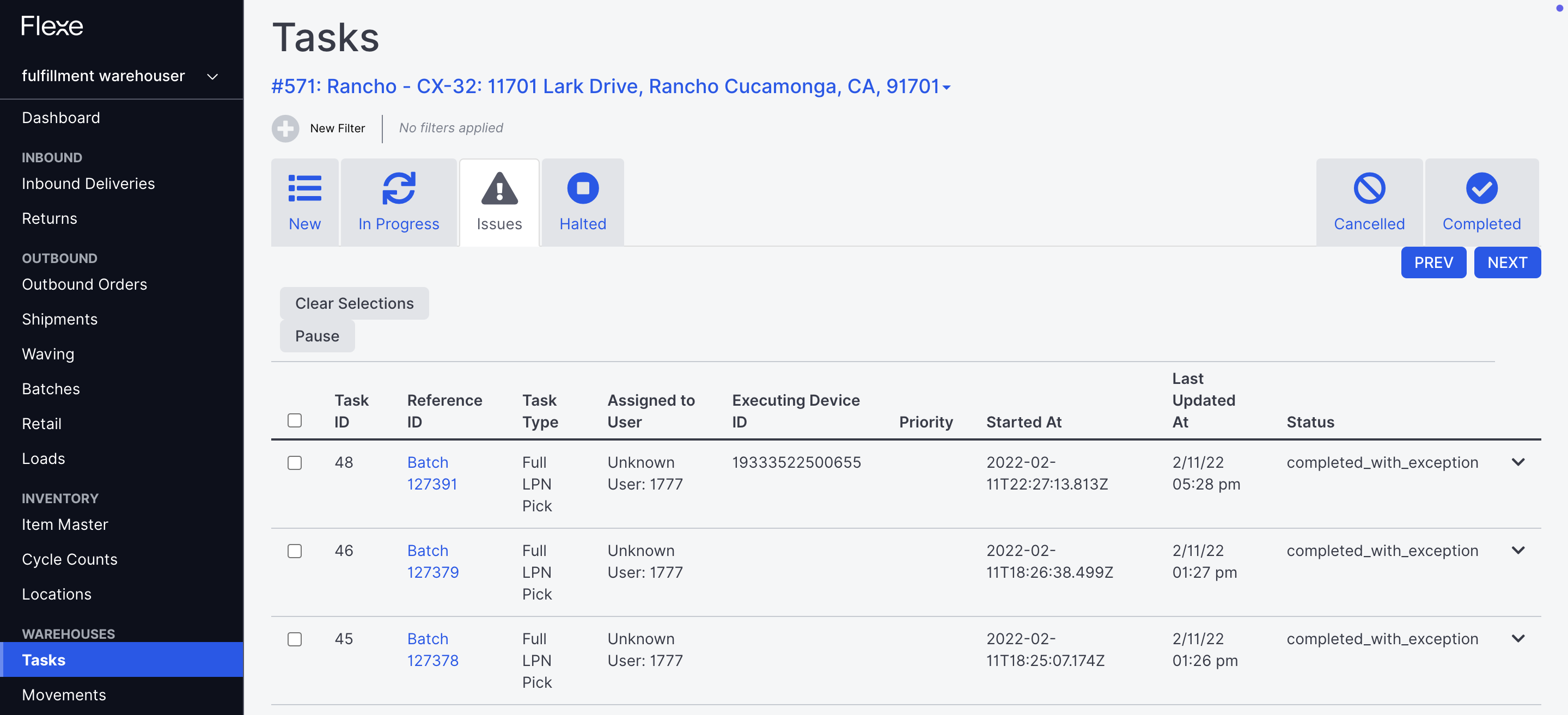Select the Issues tab
1568x715 pixels.
[499, 202]
